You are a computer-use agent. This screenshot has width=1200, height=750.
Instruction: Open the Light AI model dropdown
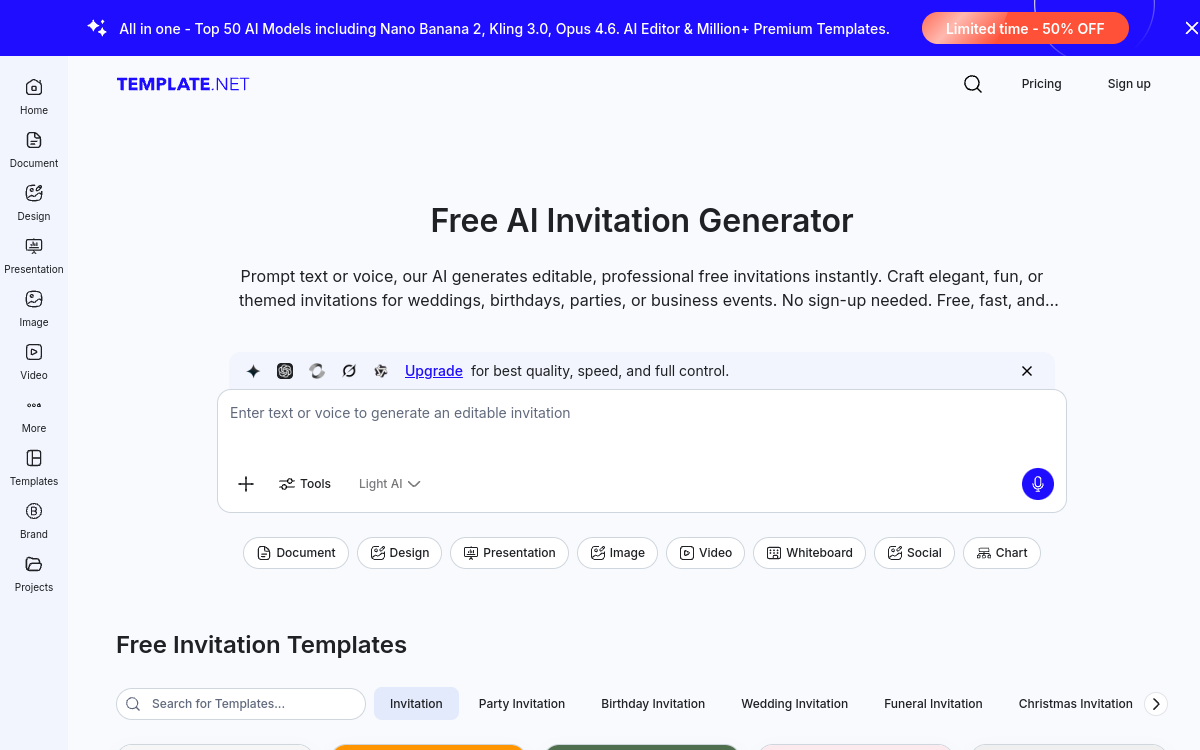point(388,484)
